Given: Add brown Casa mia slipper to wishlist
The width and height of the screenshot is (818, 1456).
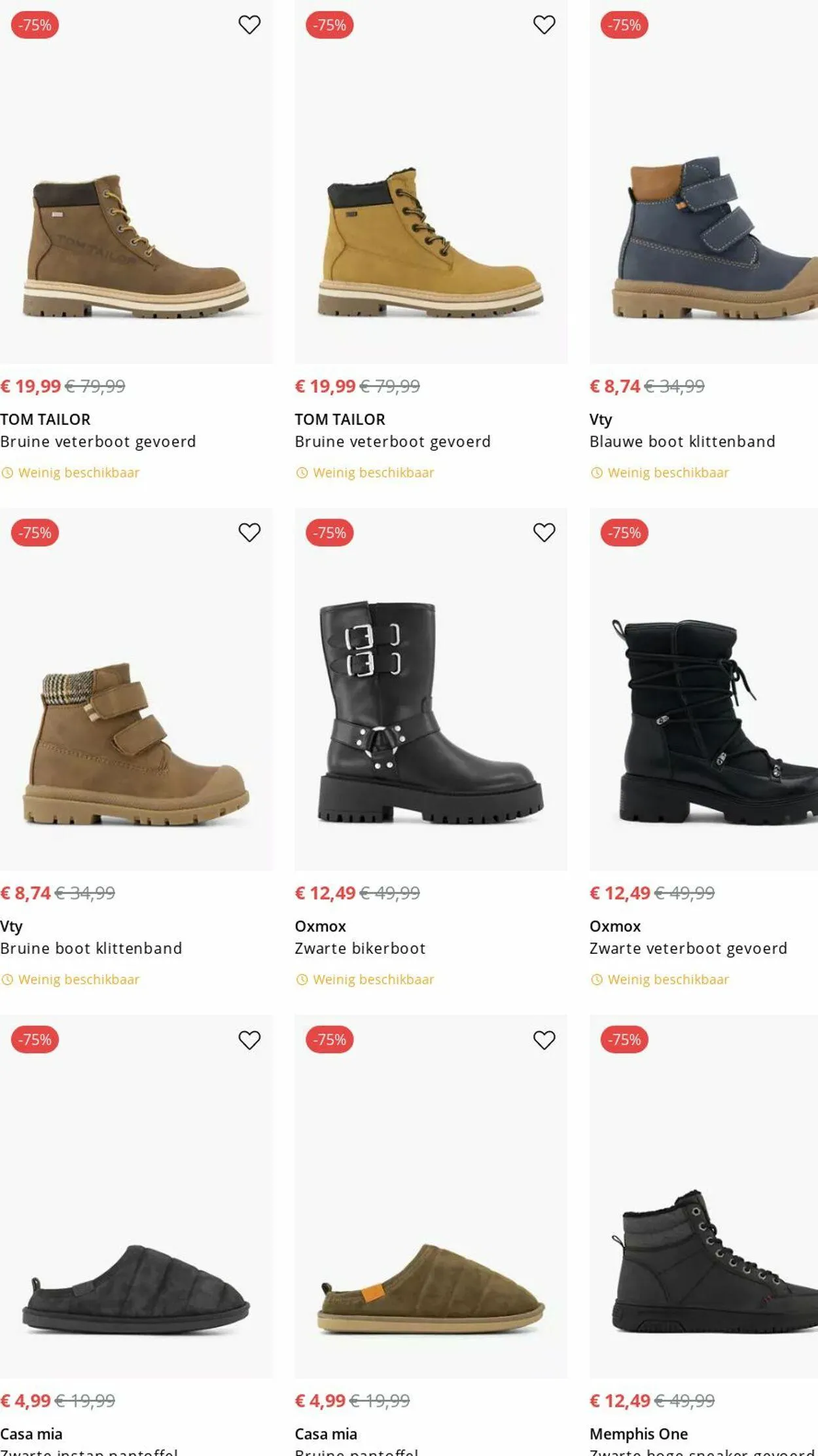Looking at the screenshot, I should click(x=544, y=1040).
